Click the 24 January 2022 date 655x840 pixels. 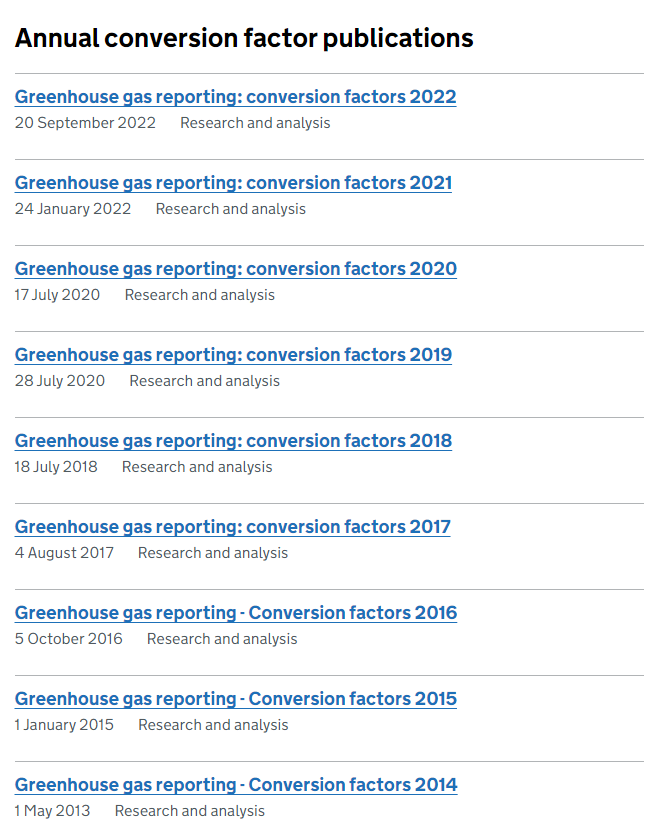click(x=73, y=209)
